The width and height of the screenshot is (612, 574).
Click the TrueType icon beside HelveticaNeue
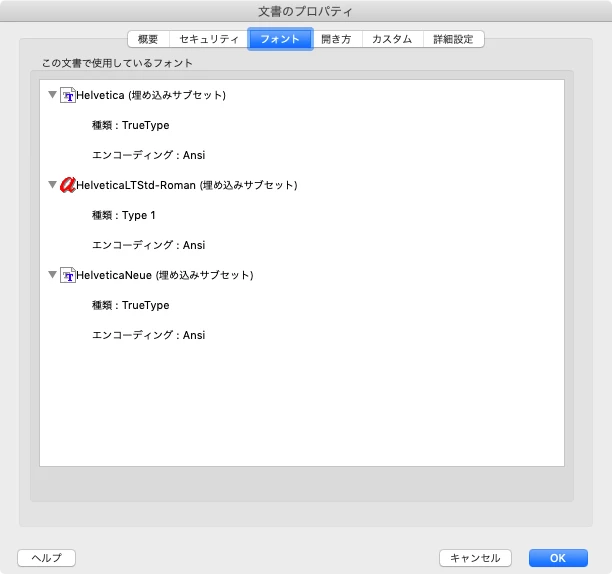pos(68,275)
